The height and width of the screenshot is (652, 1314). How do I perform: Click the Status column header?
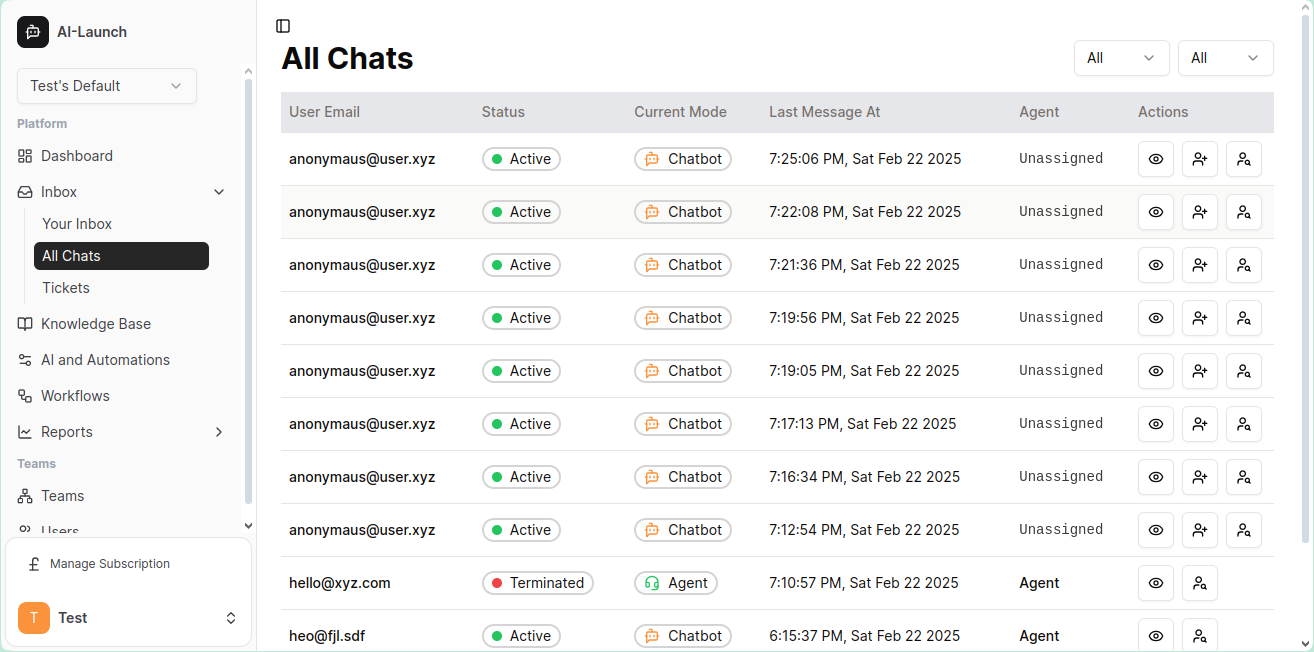tap(503, 112)
